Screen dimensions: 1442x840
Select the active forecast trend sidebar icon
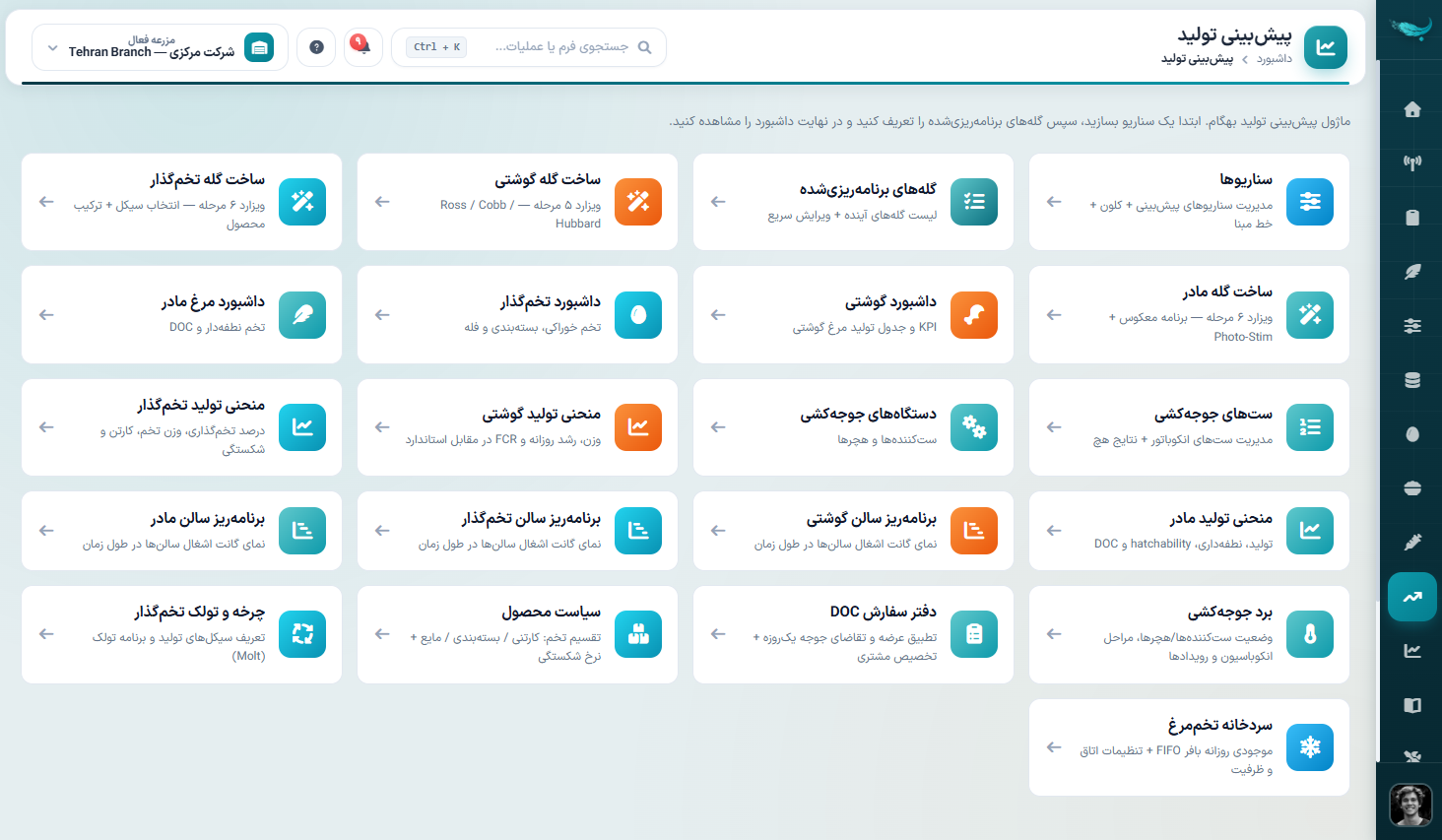[1412, 597]
